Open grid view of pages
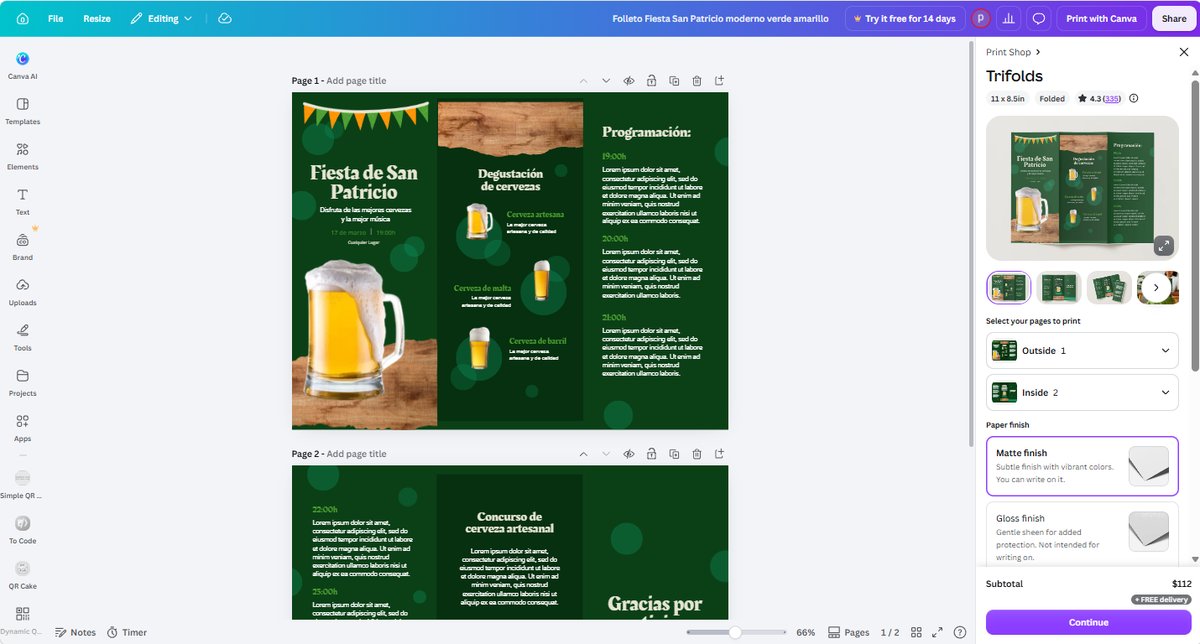 click(x=914, y=633)
